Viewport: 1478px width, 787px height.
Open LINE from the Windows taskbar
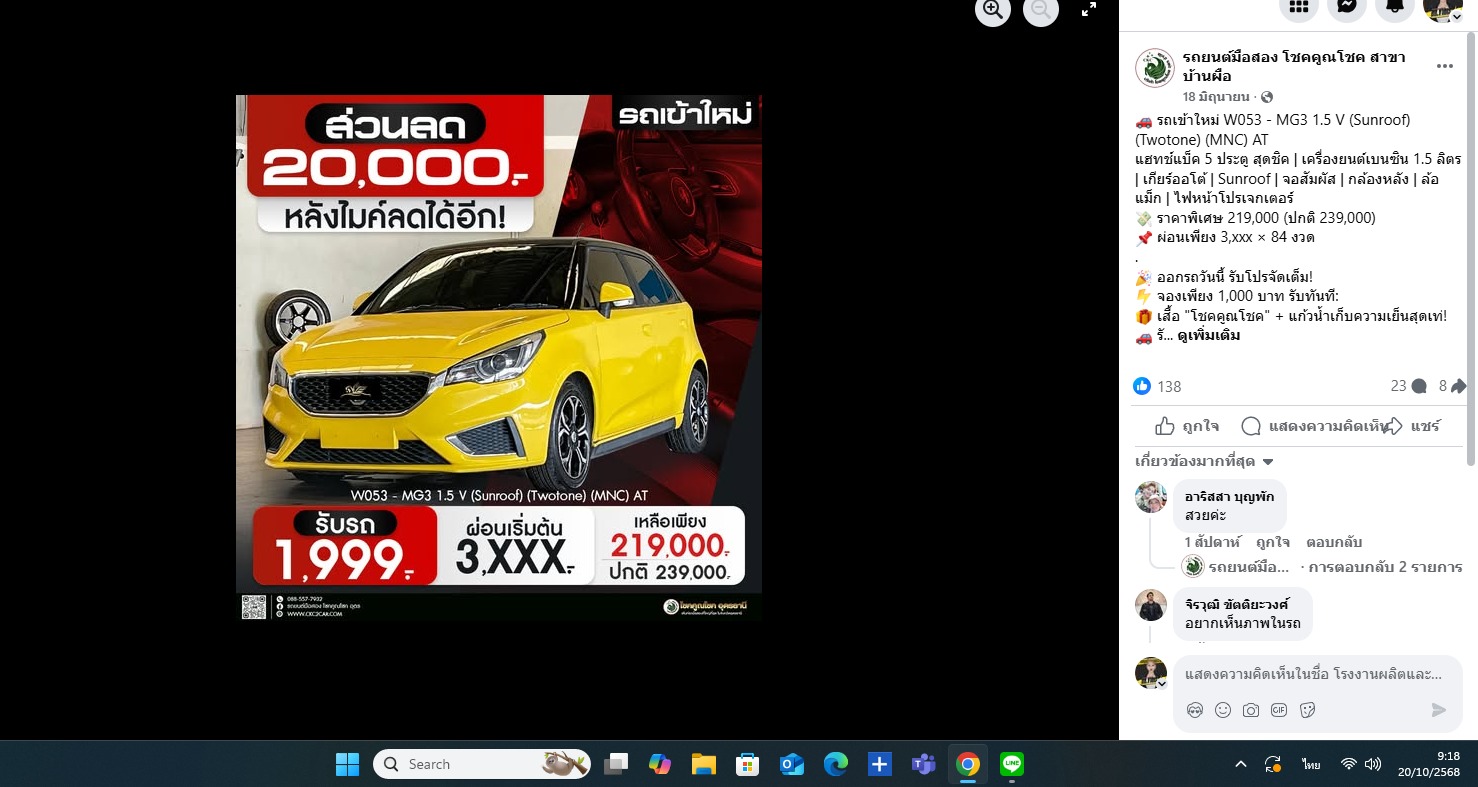click(1012, 765)
